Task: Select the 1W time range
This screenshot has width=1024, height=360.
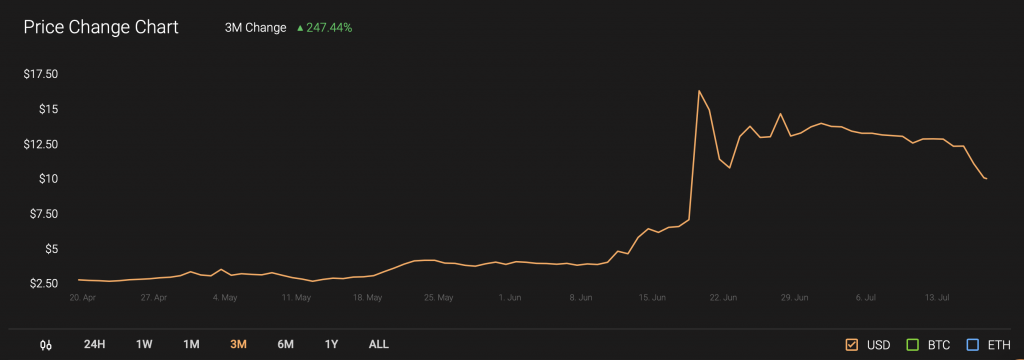Action: pyautogui.click(x=144, y=344)
